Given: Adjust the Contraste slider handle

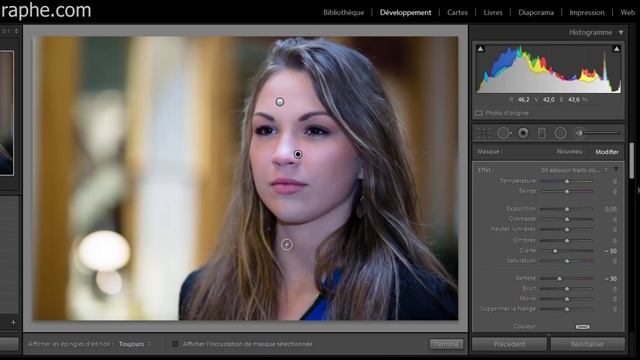Looking at the screenshot, I should click(x=567, y=220).
